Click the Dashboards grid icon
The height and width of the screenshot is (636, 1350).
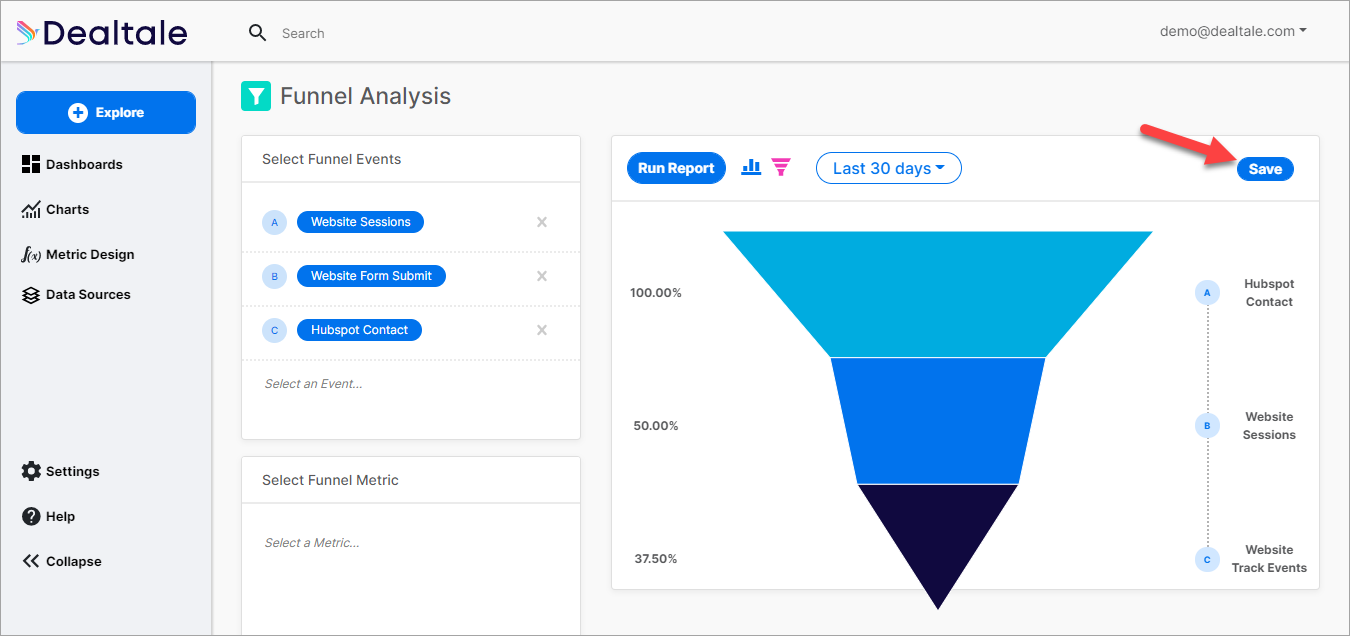coord(31,164)
